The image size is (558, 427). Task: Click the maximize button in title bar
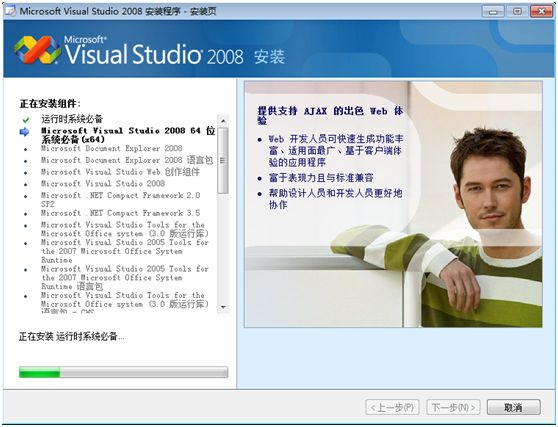(x=517, y=11)
